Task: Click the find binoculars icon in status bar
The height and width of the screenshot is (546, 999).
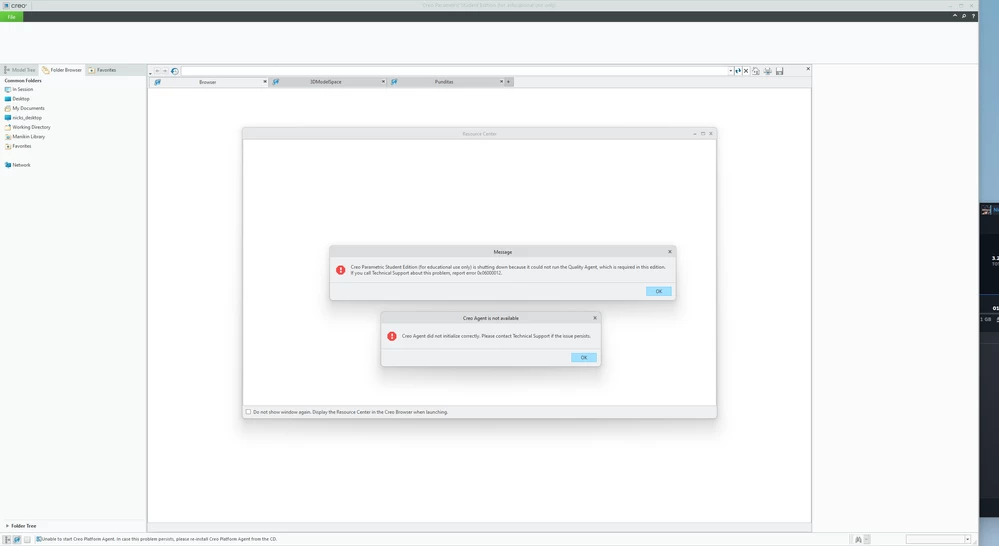Action: point(858,540)
